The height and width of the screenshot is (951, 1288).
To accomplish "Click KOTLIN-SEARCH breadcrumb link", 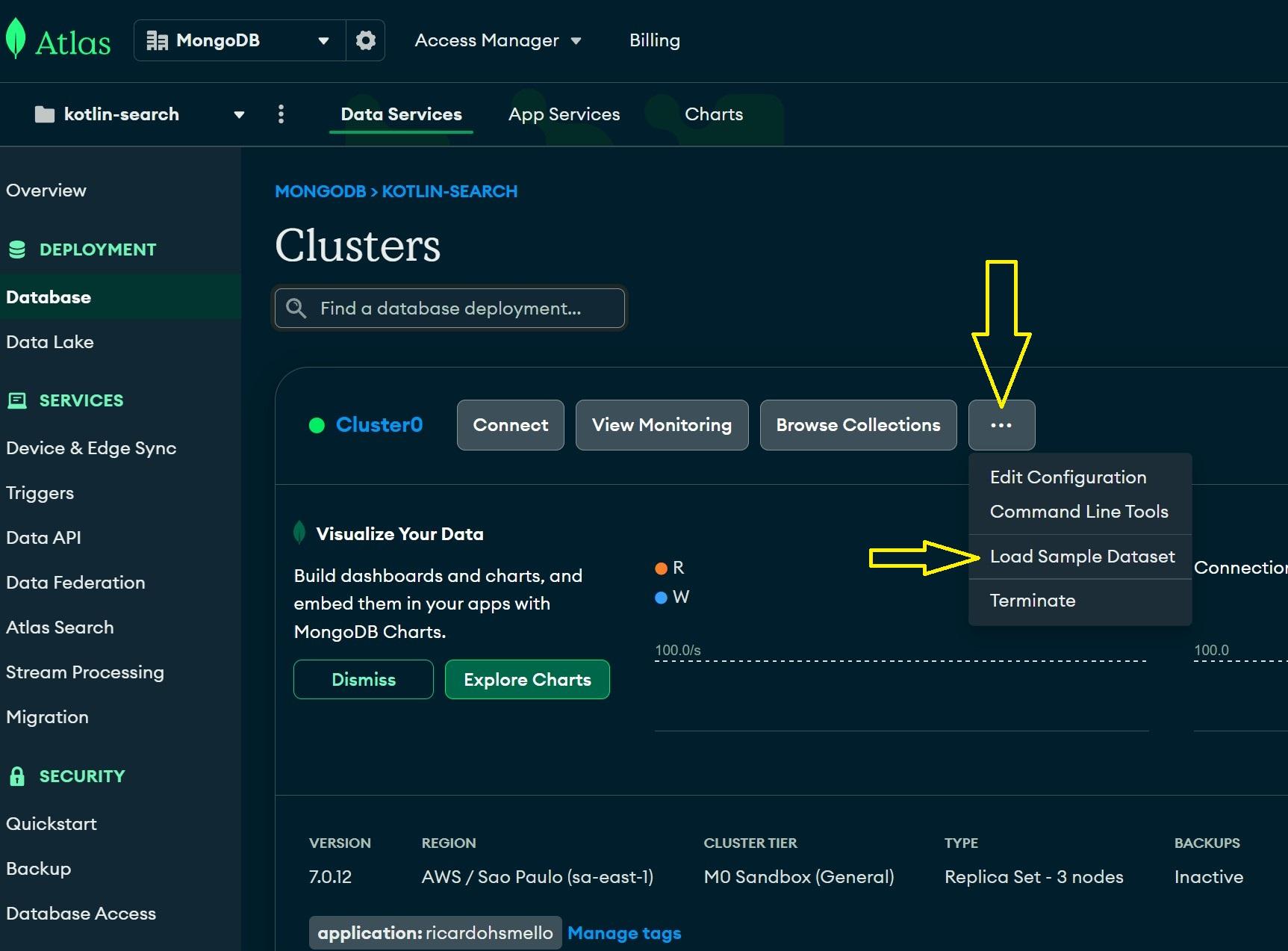I will (449, 191).
